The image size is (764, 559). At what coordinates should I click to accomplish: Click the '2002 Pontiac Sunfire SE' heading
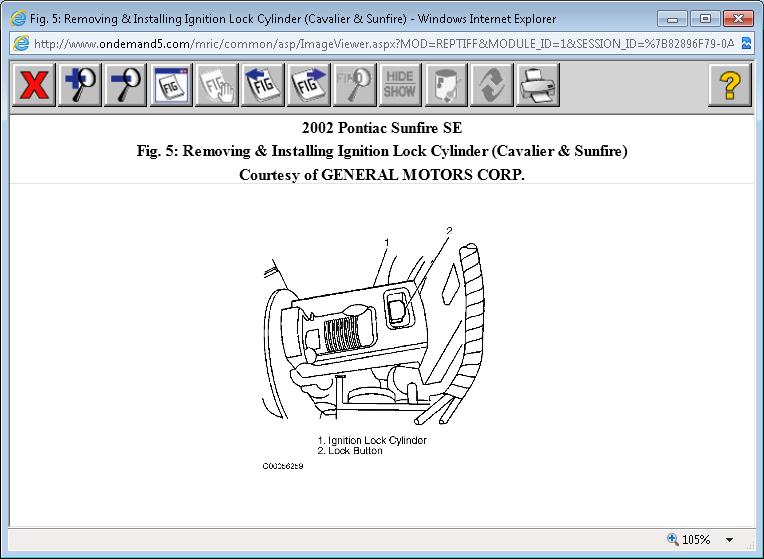[x=382, y=128]
